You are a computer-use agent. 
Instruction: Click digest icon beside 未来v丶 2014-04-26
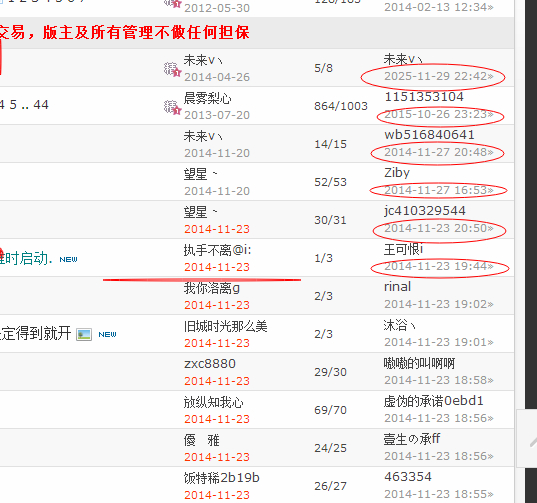tap(172, 69)
